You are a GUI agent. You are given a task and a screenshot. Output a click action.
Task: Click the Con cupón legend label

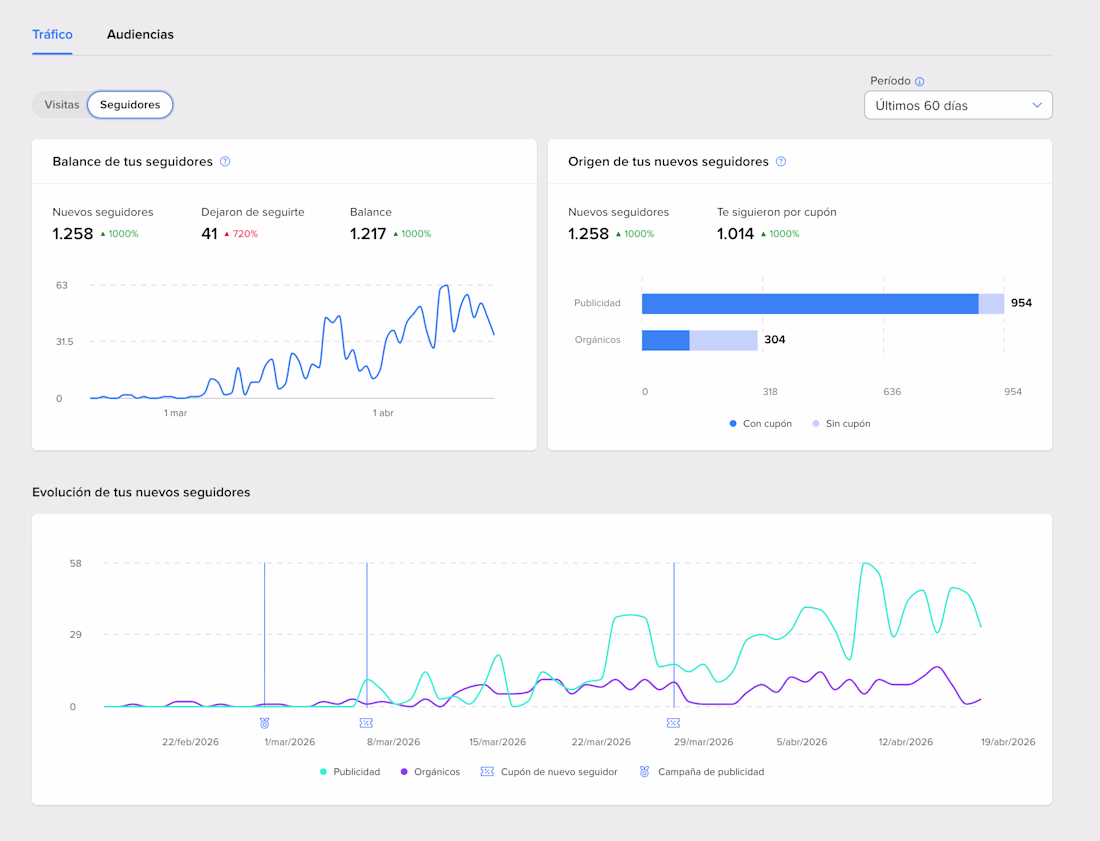[x=766, y=424]
